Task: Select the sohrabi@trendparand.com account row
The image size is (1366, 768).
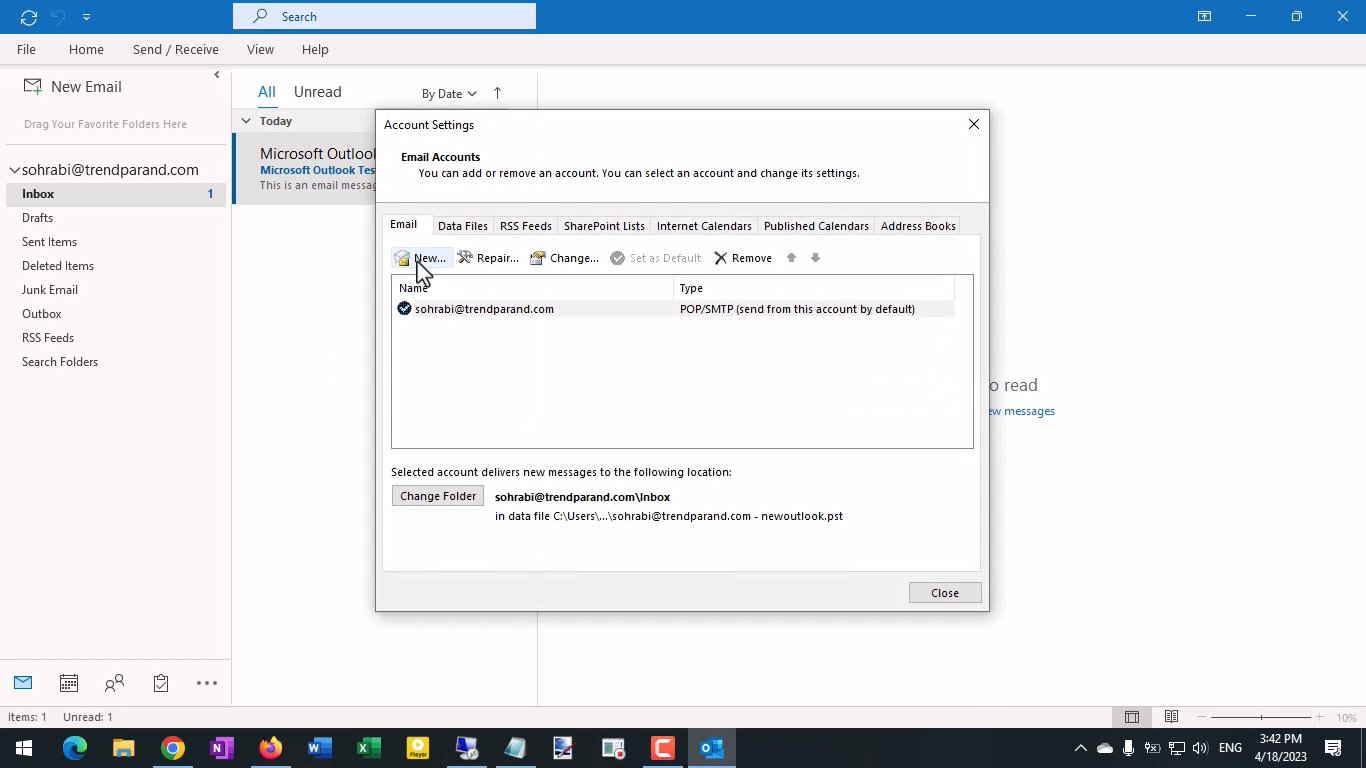Action: pos(673,309)
